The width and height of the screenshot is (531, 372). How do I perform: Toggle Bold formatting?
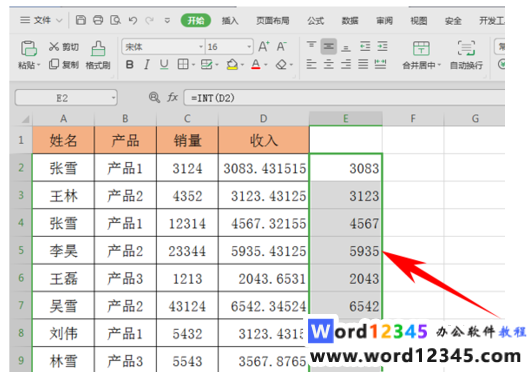[x=129, y=64]
